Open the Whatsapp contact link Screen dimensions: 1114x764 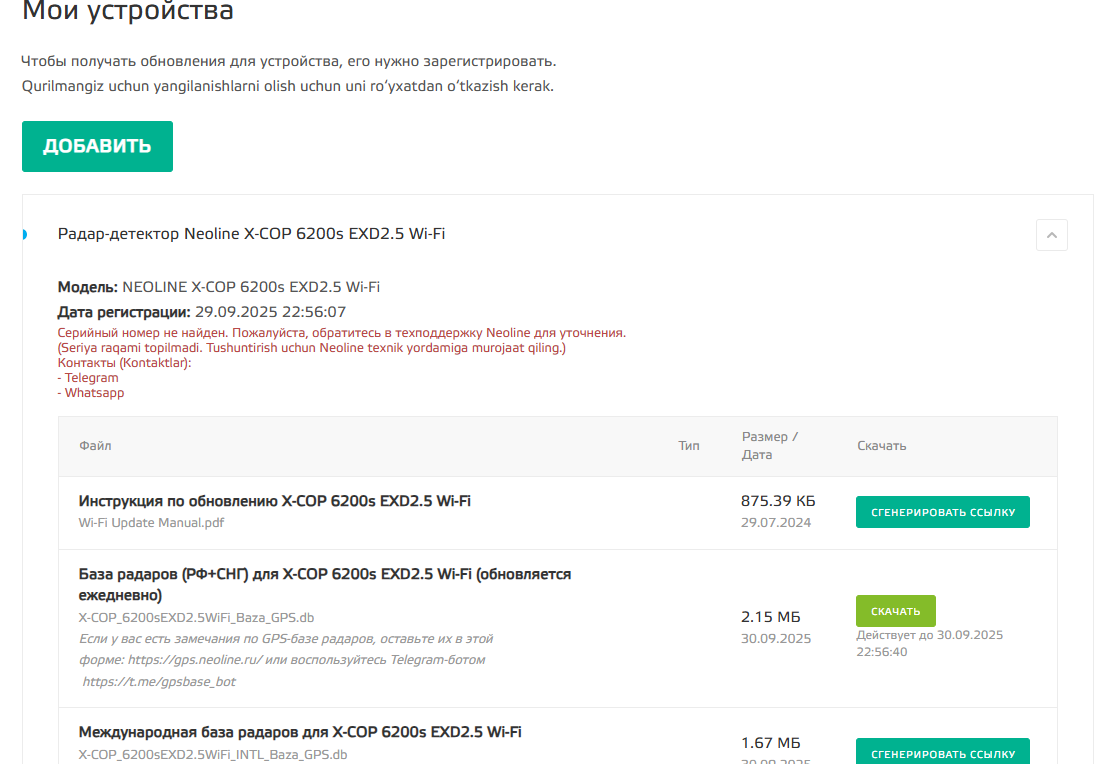(x=94, y=392)
